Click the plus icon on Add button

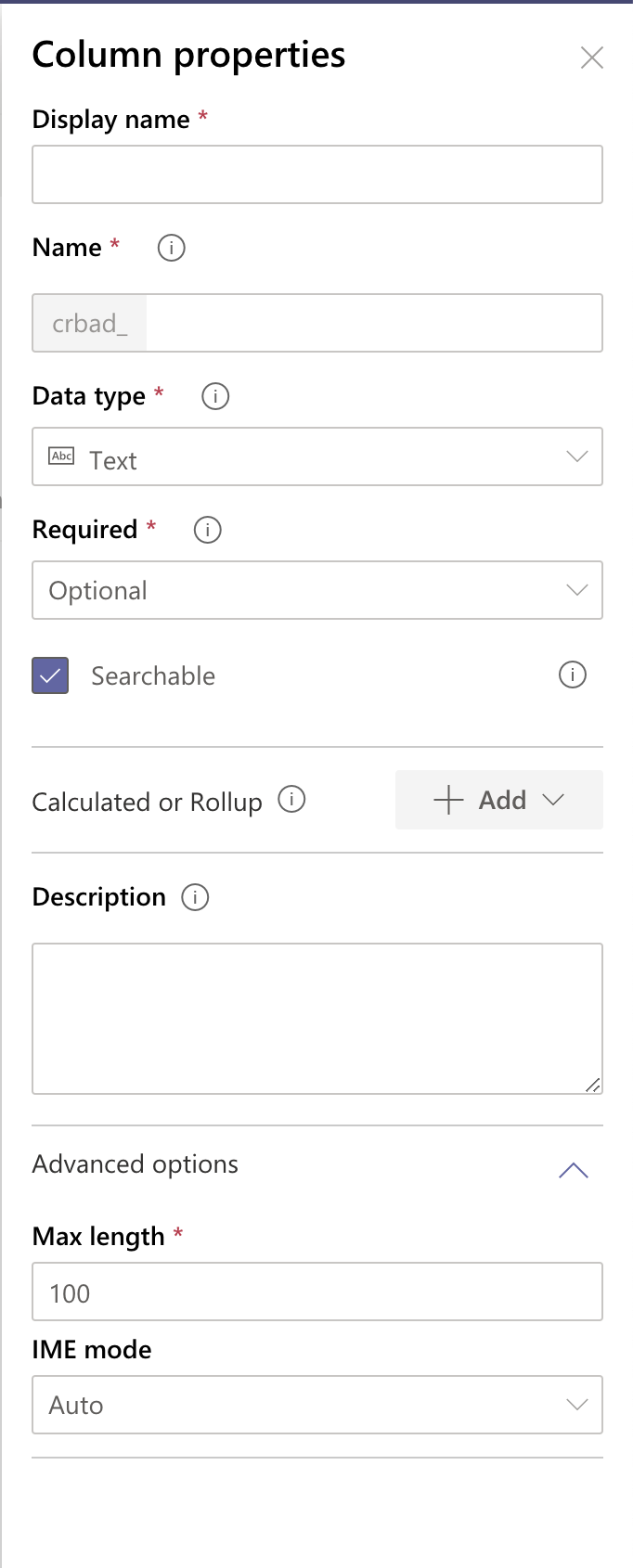click(448, 800)
